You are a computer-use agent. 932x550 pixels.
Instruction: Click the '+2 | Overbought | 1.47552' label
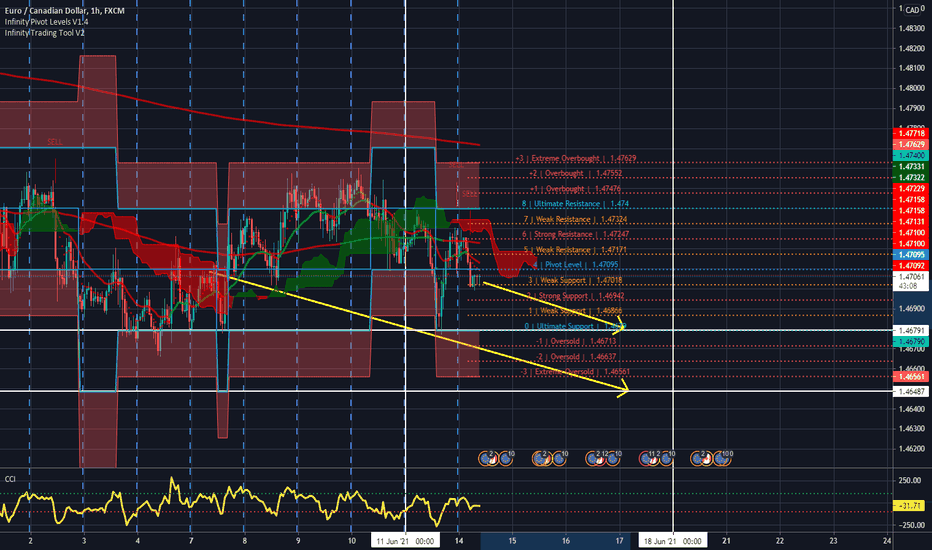pyautogui.click(x=575, y=173)
